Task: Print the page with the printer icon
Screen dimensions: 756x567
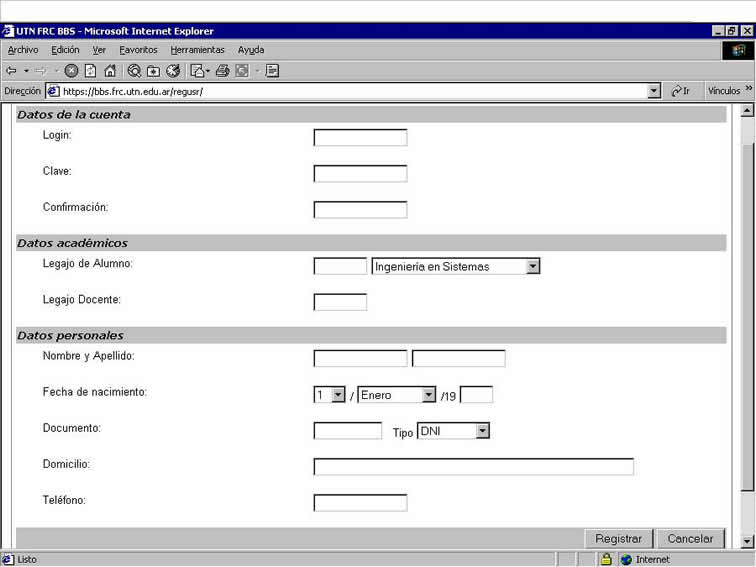Action: click(x=222, y=71)
